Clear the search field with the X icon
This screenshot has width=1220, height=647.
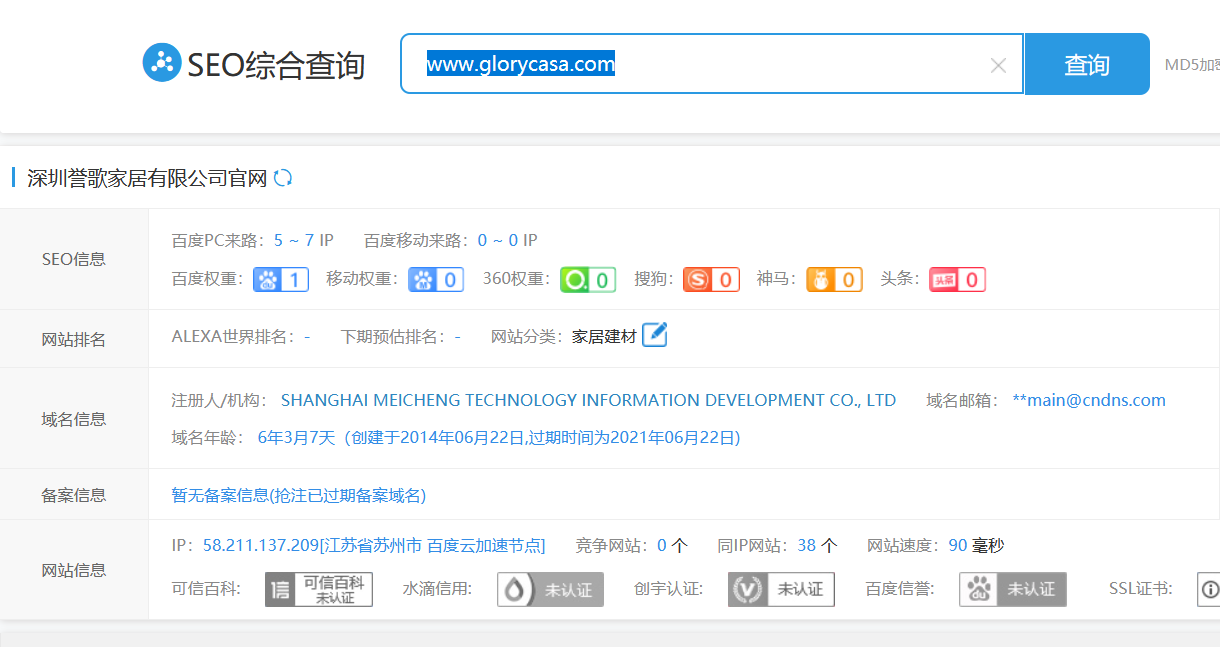pos(998,65)
